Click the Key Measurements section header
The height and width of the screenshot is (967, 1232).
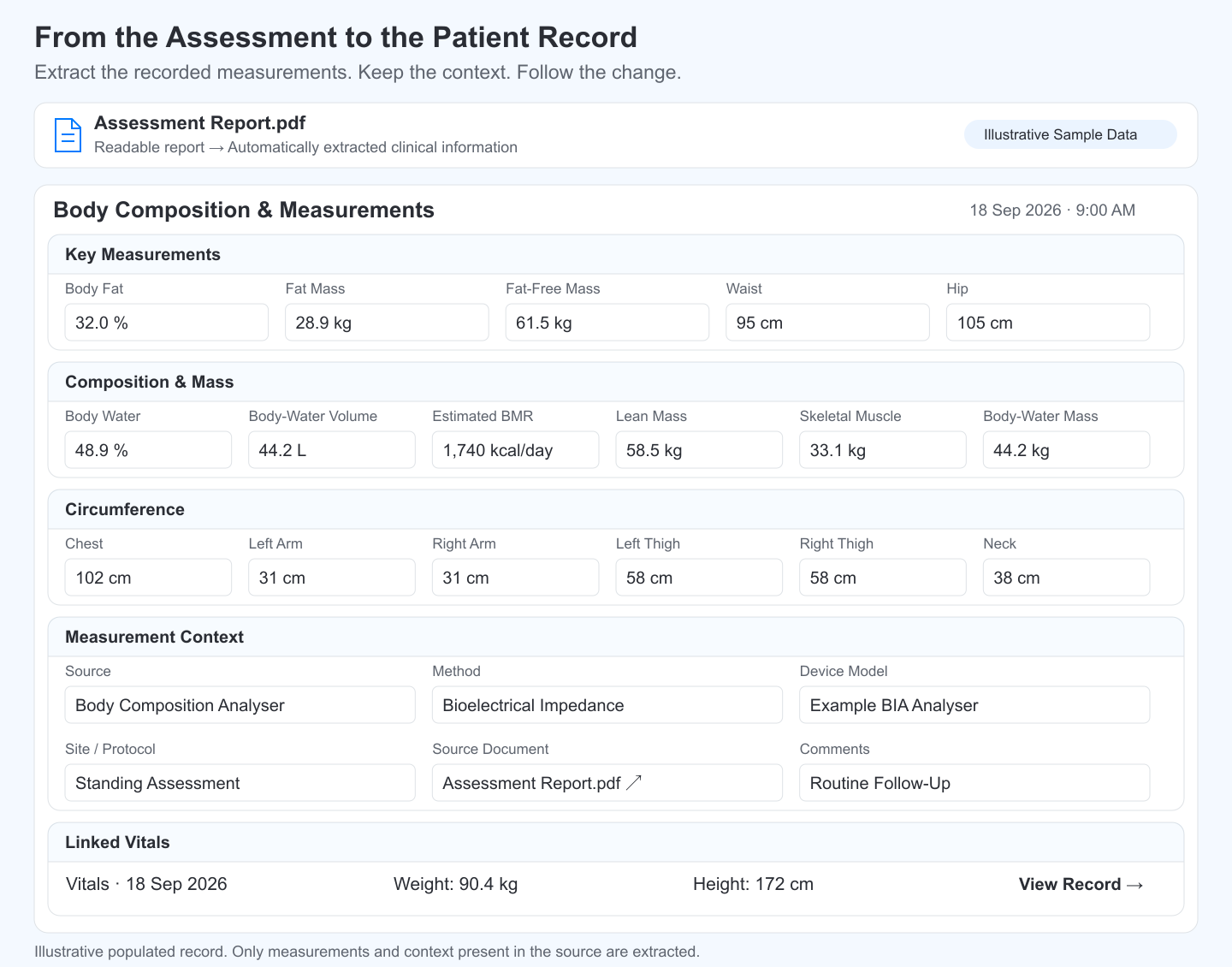click(x=616, y=254)
